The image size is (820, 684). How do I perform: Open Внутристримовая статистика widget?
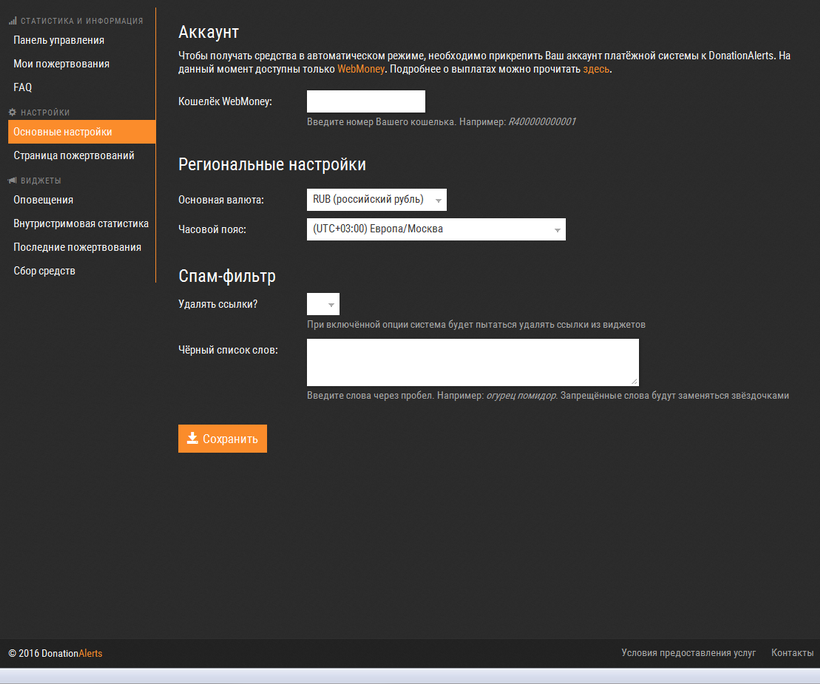click(81, 223)
